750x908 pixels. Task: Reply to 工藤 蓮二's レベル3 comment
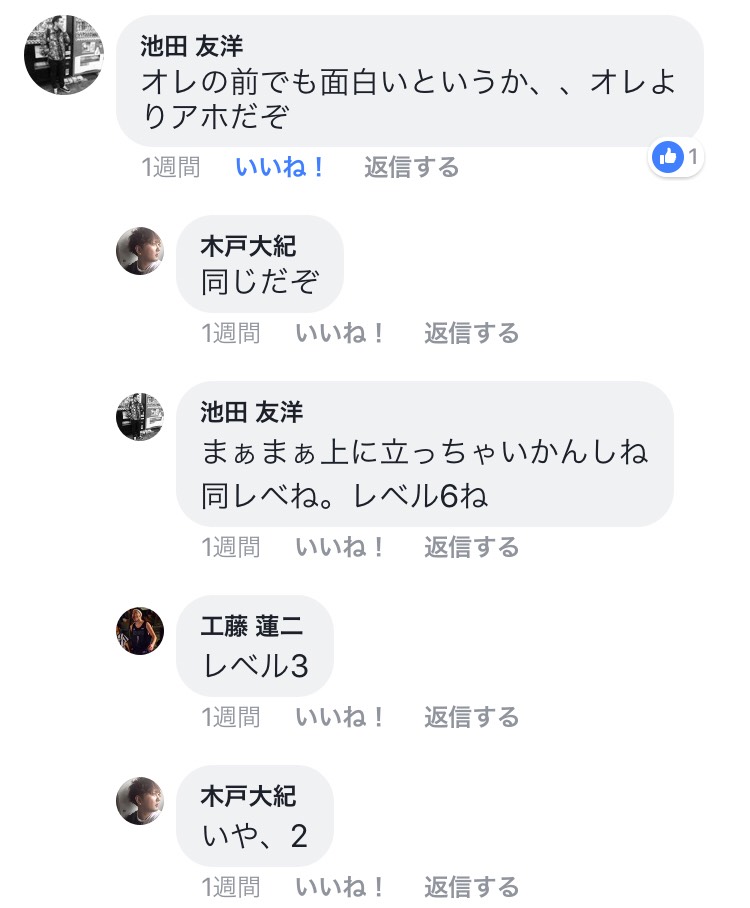pos(471,717)
